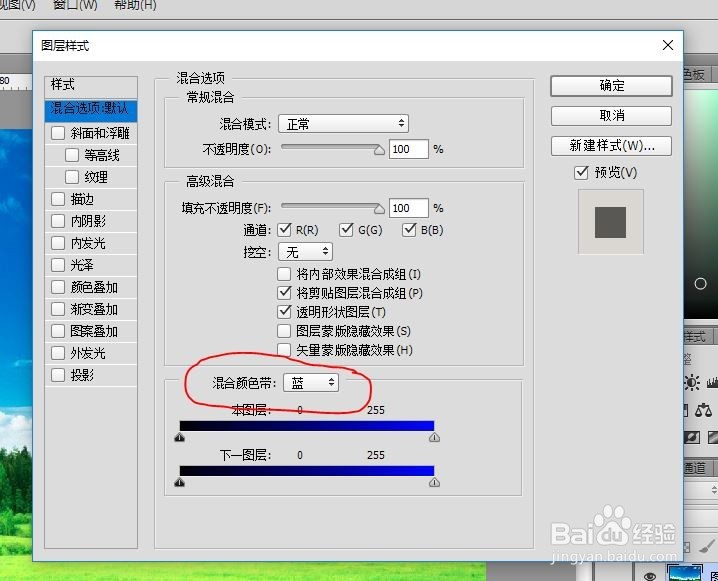Click the Gradient Map adjustment icon
The width and height of the screenshot is (718, 581).
click(x=713, y=438)
